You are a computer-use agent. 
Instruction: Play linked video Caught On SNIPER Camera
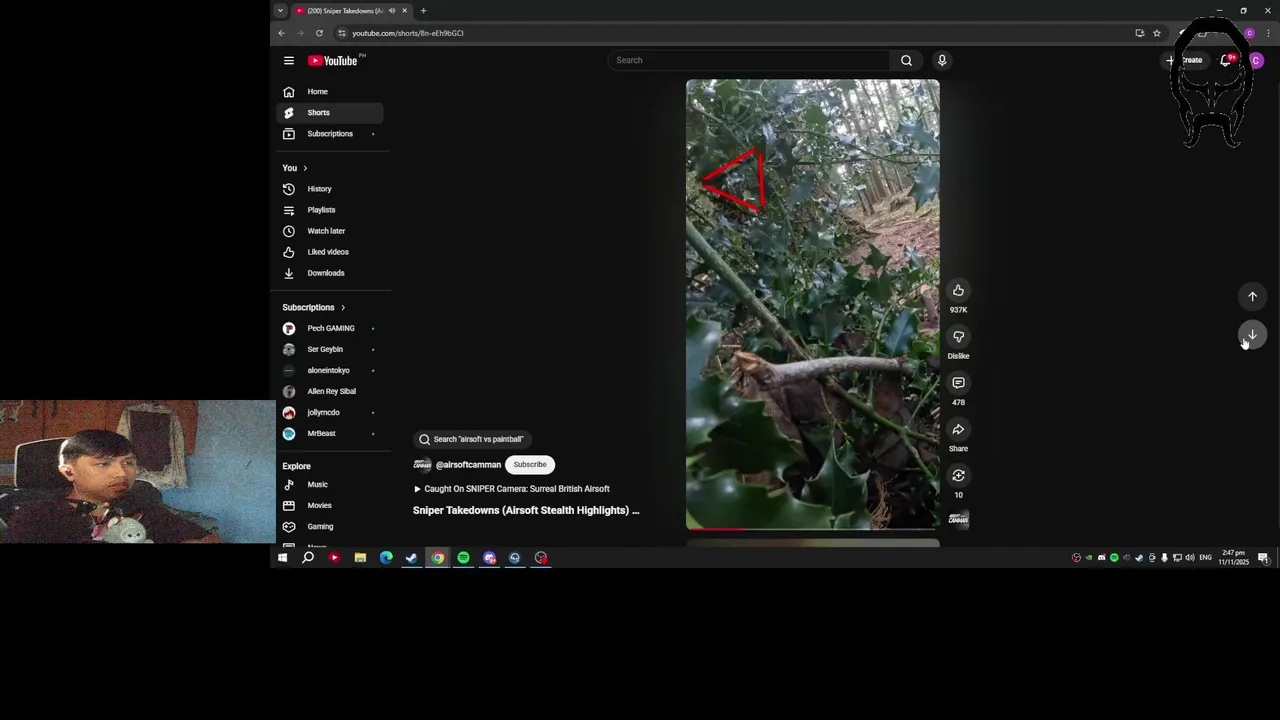pyautogui.click(x=511, y=489)
